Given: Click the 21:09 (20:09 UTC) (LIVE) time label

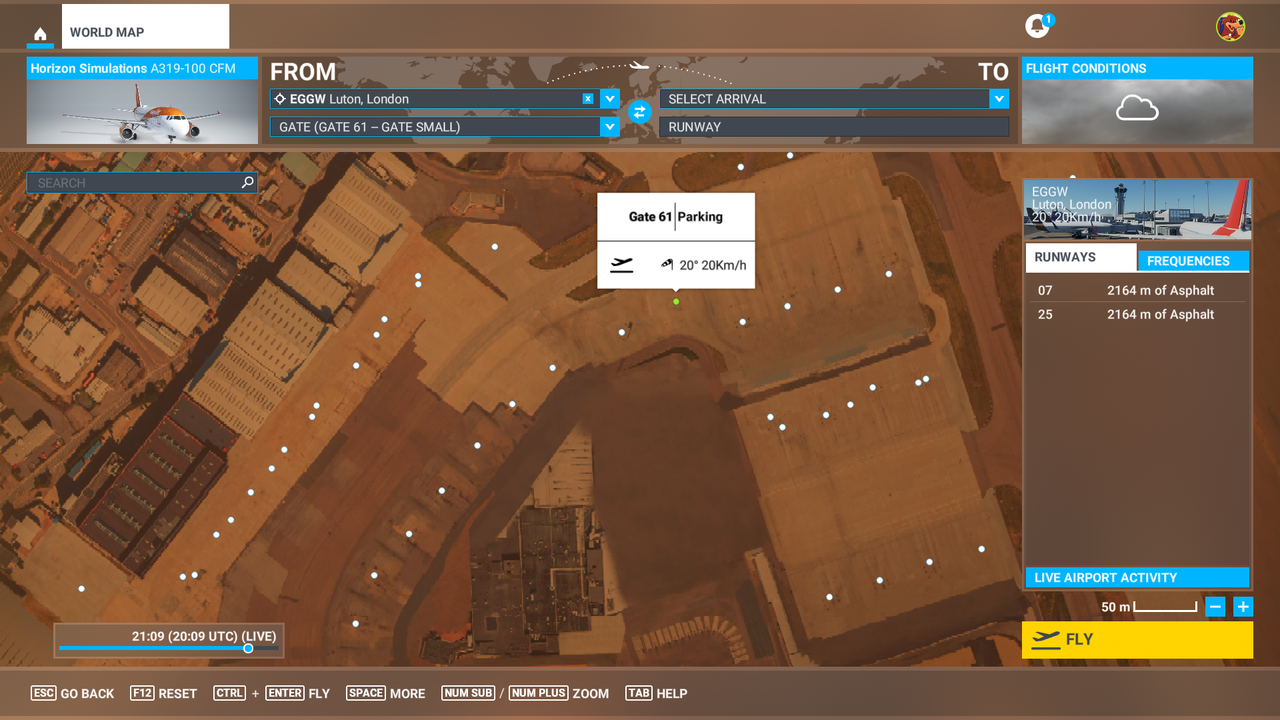Looking at the screenshot, I should [204, 636].
